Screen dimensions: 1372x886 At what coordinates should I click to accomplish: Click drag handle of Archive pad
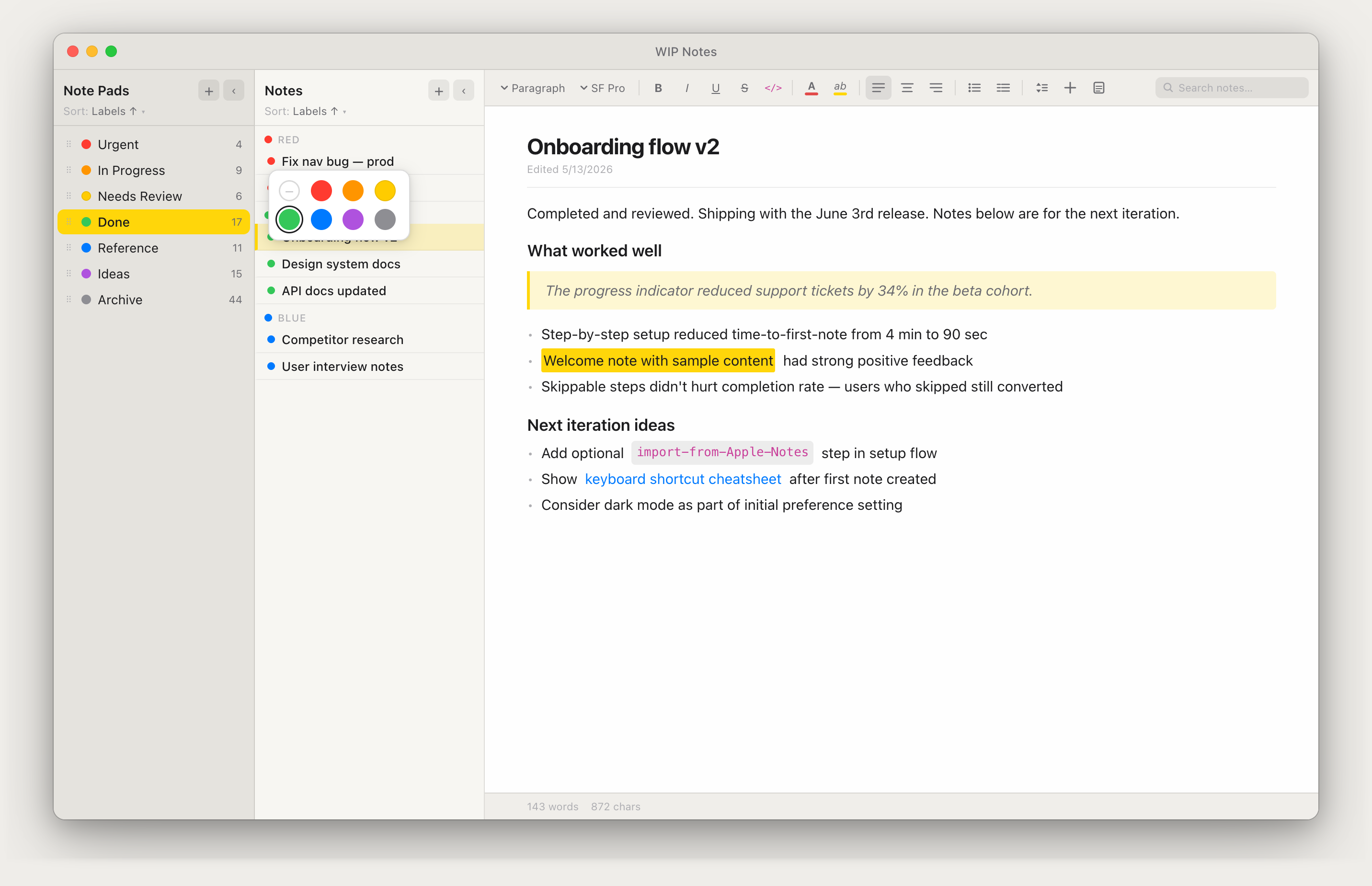[x=69, y=300]
